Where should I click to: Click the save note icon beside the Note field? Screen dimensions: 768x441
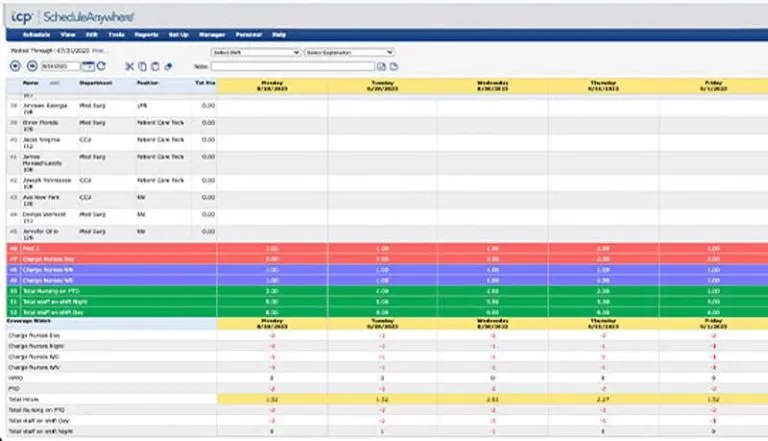click(381, 66)
